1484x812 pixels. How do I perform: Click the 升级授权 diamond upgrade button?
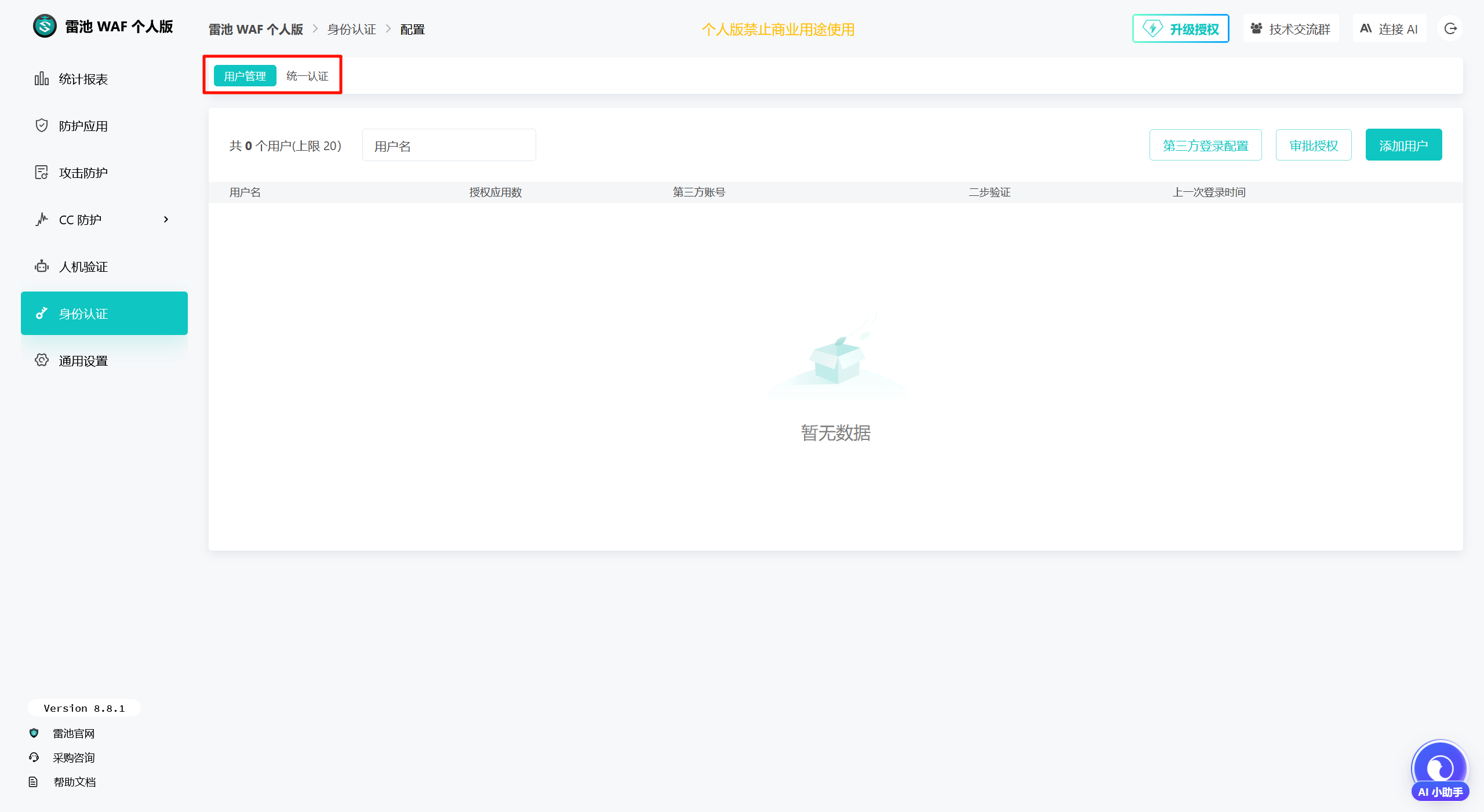[1181, 29]
